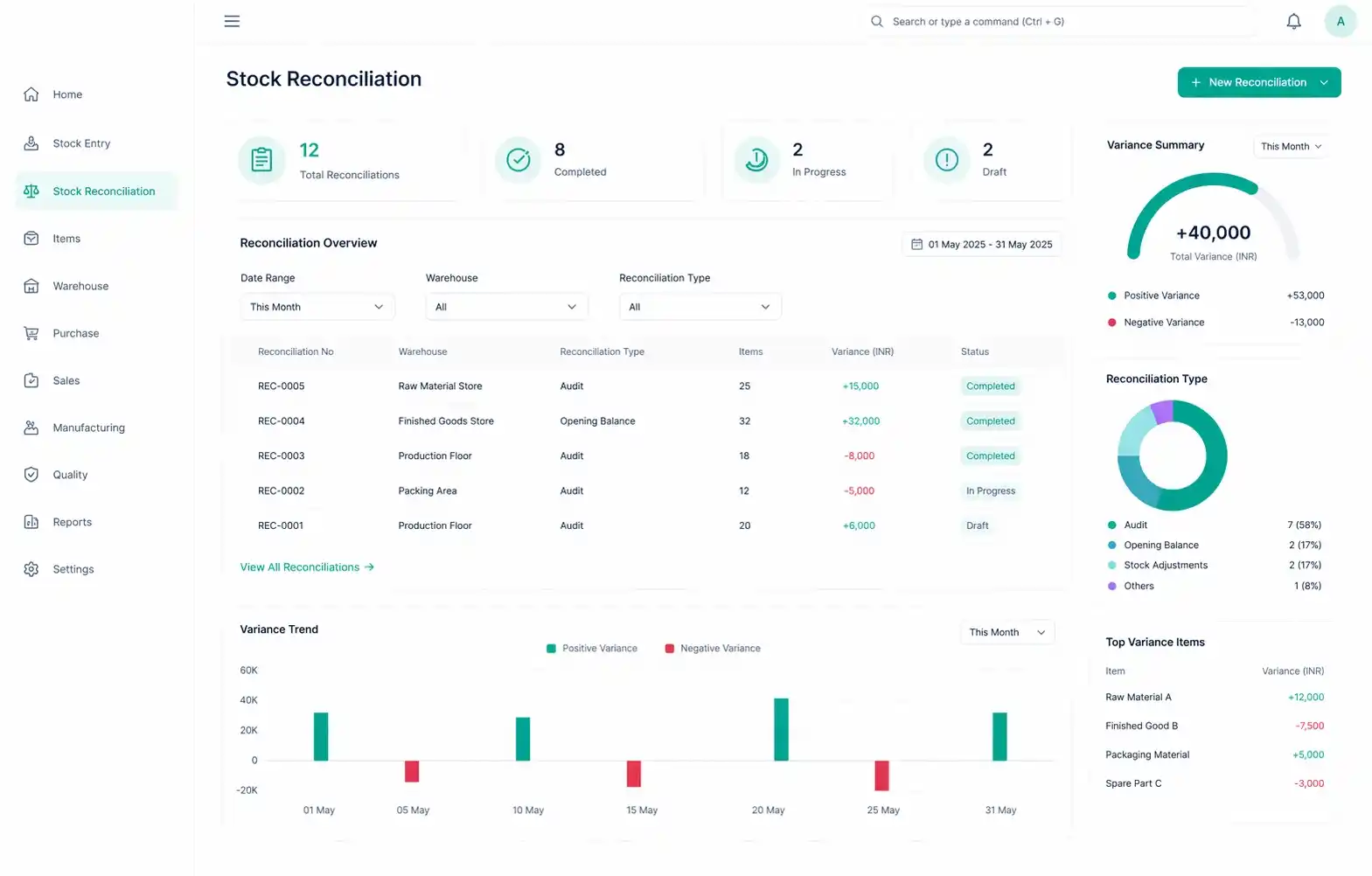
Task: Click the Stock Adjustments legend entry
Action: 1165,566
